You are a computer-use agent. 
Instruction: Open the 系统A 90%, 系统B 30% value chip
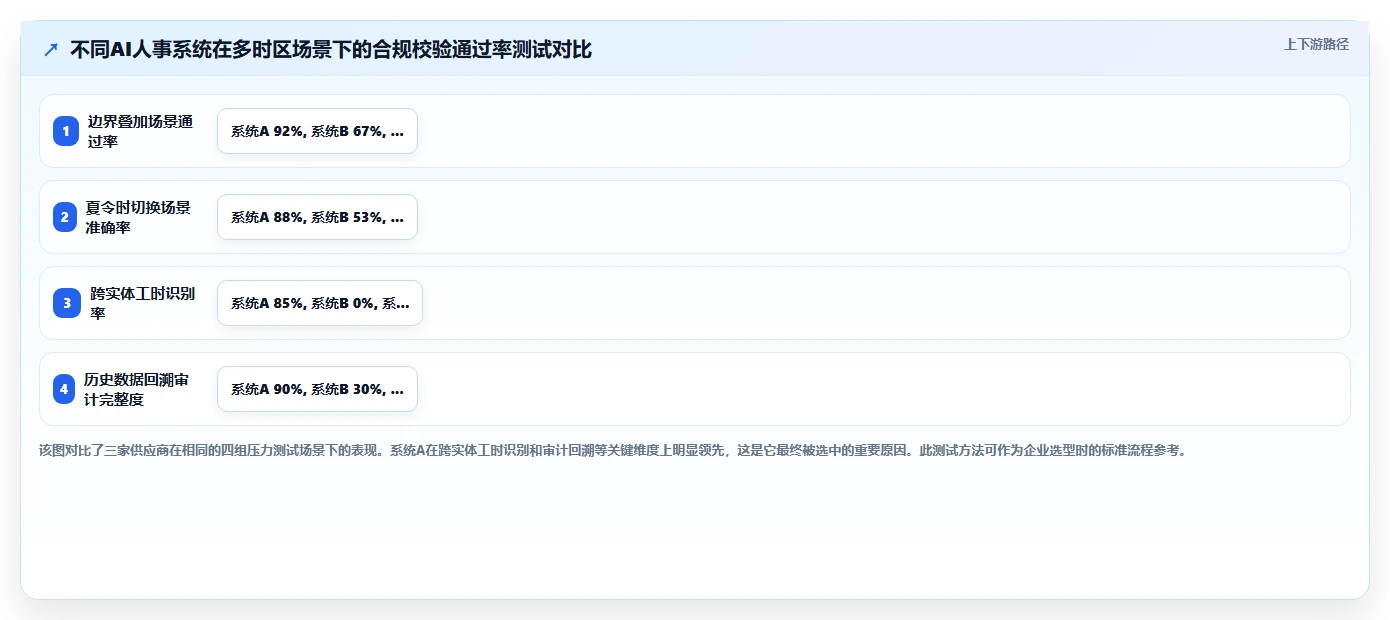[x=317, y=389]
